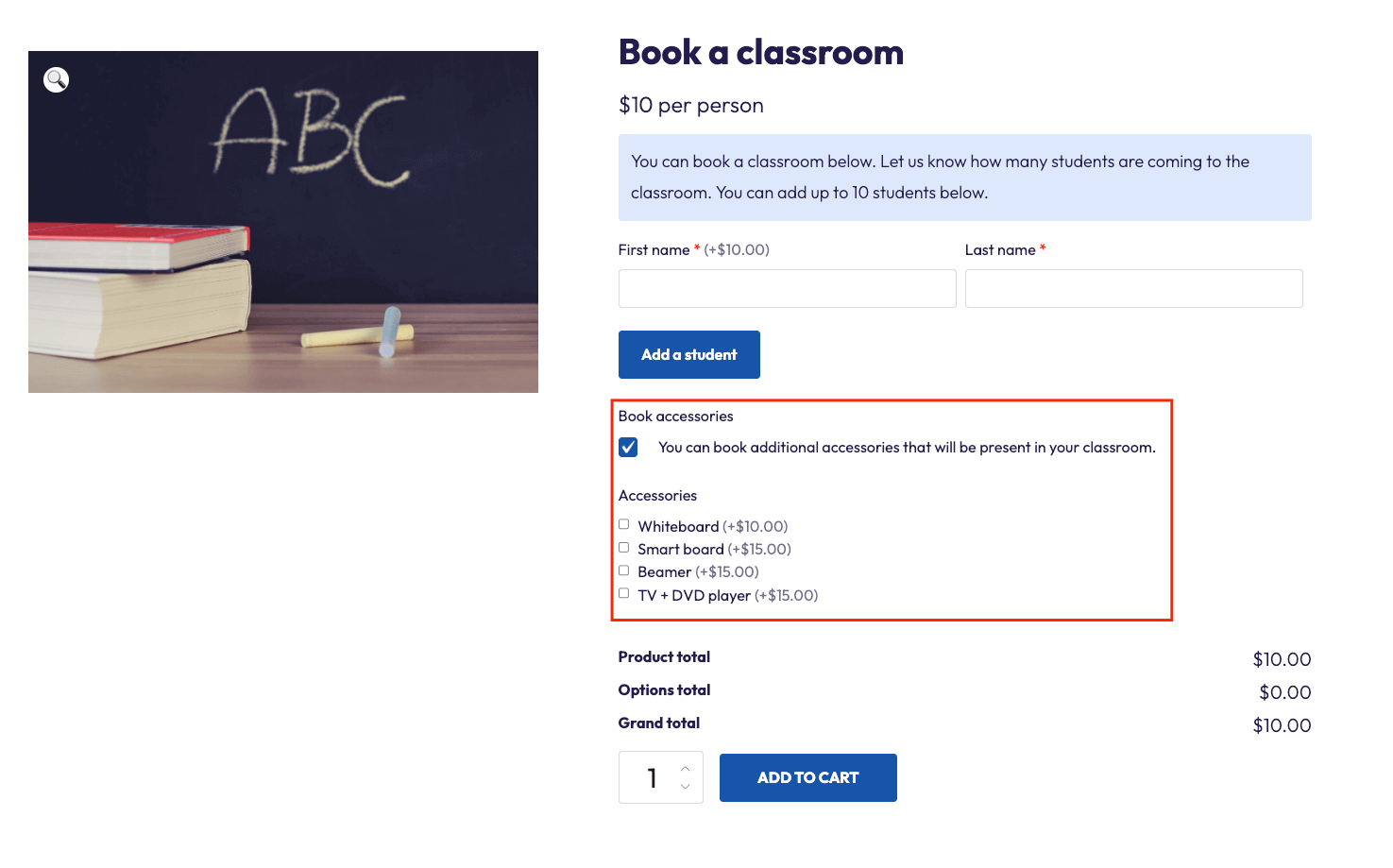Screen dimensions: 1393x868
Task: Click the Grand total amount value
Action: point(1282,725)
